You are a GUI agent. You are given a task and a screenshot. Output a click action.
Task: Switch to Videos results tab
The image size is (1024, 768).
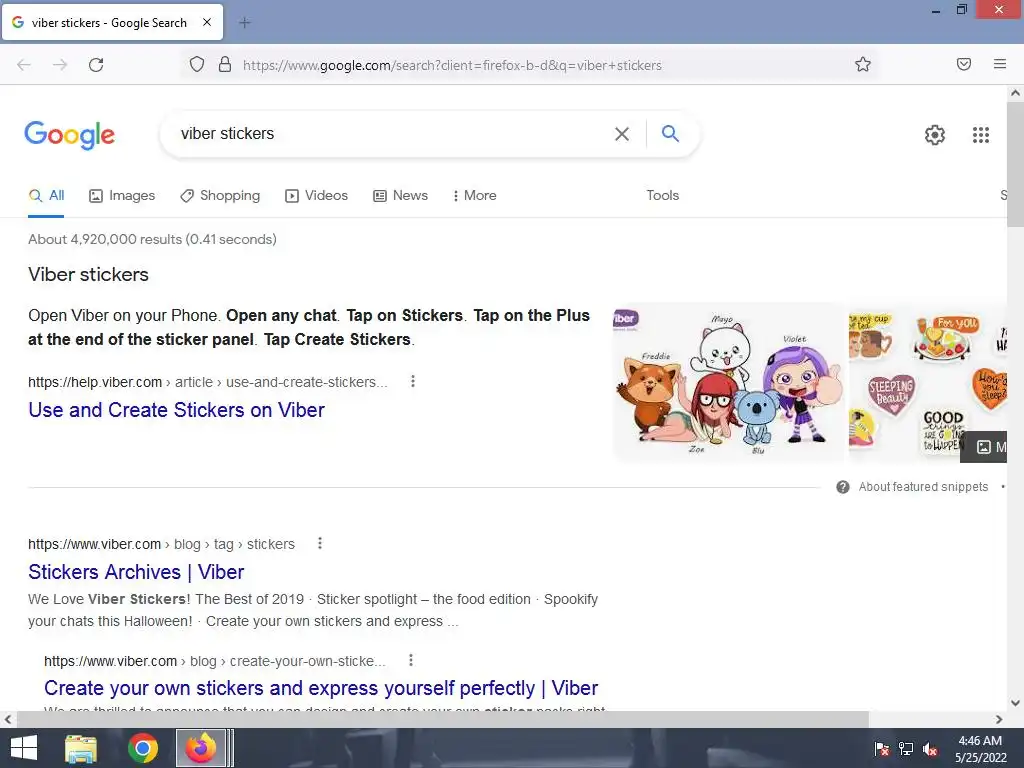click(317, 196)
